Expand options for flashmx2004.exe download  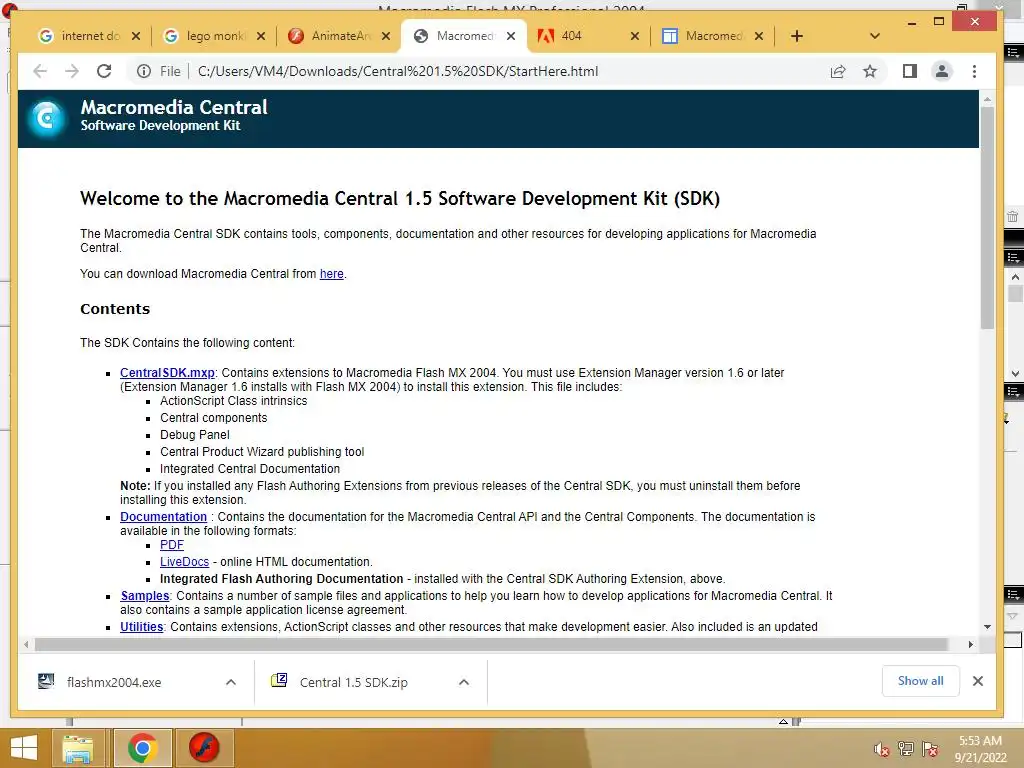(x=231, y=682)
